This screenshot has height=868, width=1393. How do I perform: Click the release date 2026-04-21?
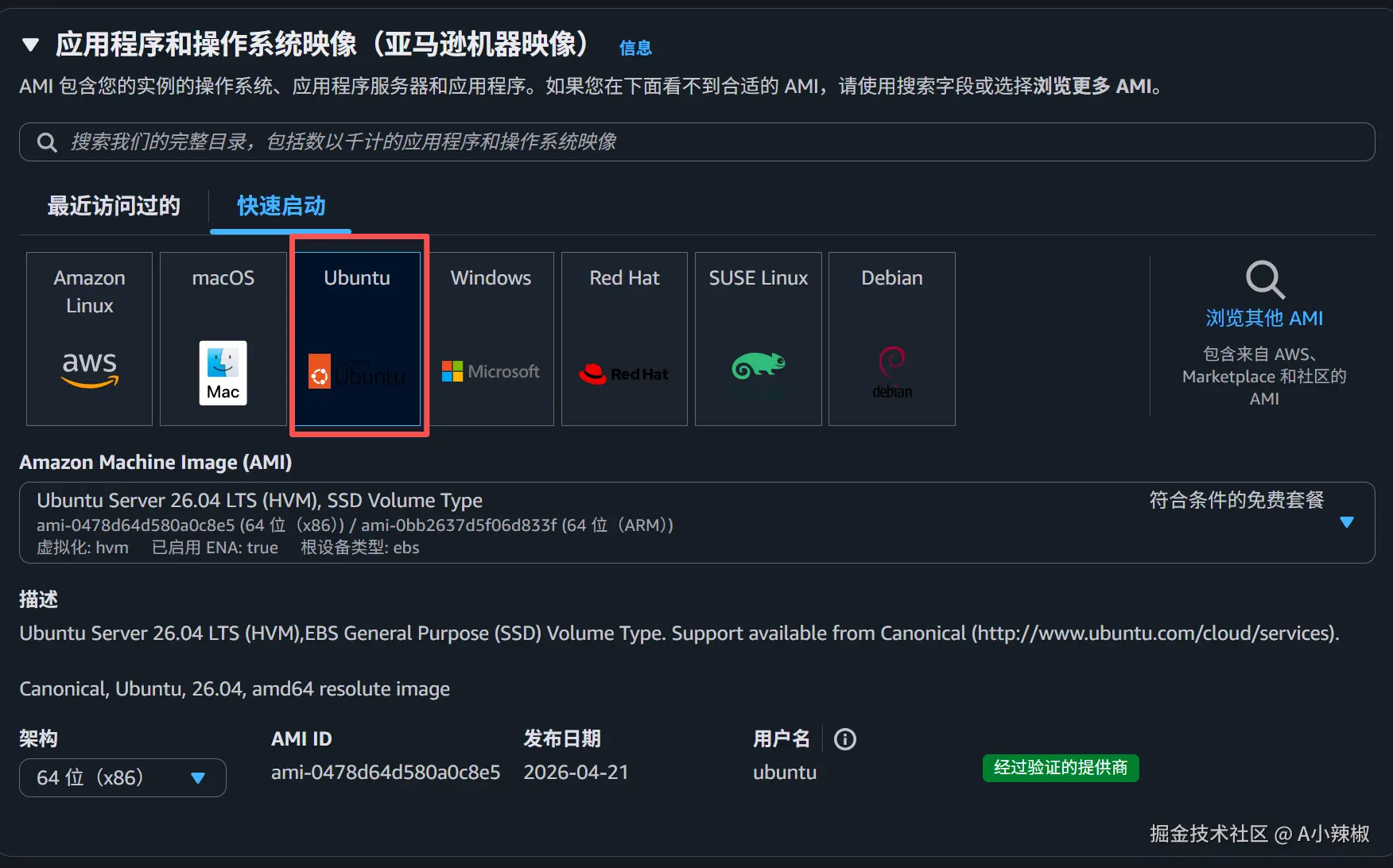coord(576,773)
